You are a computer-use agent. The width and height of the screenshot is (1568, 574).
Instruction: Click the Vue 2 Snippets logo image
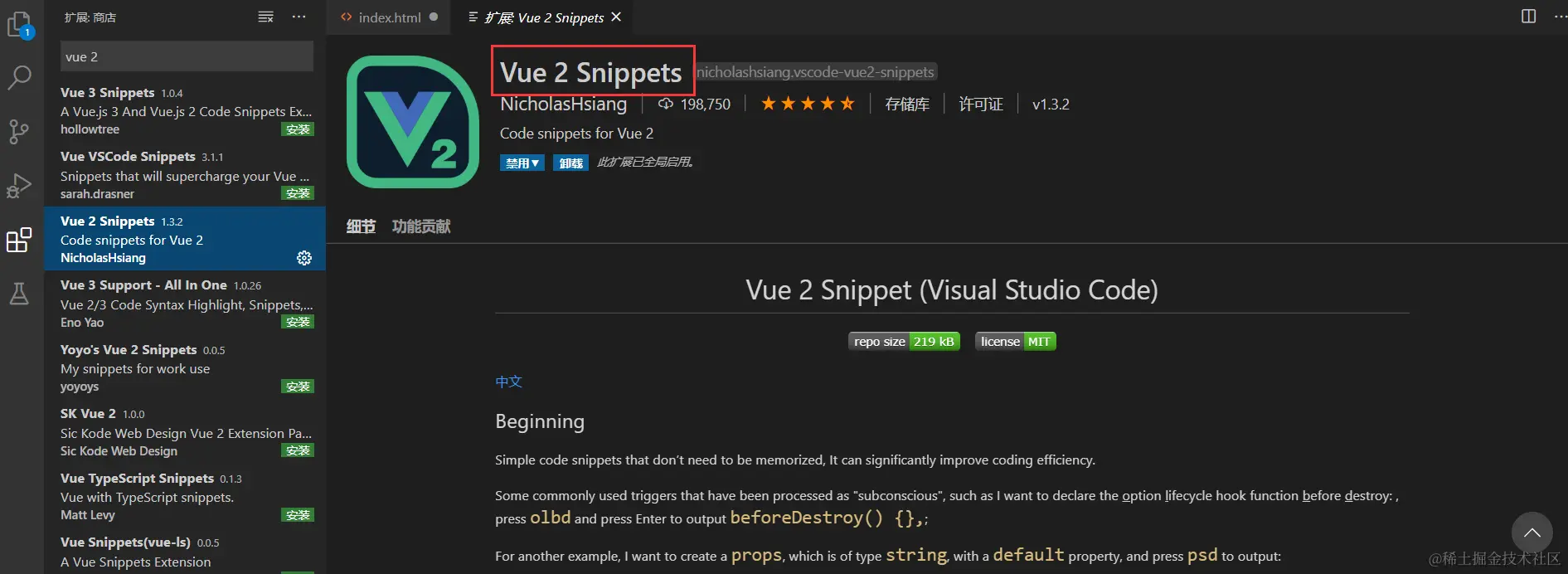pos(412,122)
